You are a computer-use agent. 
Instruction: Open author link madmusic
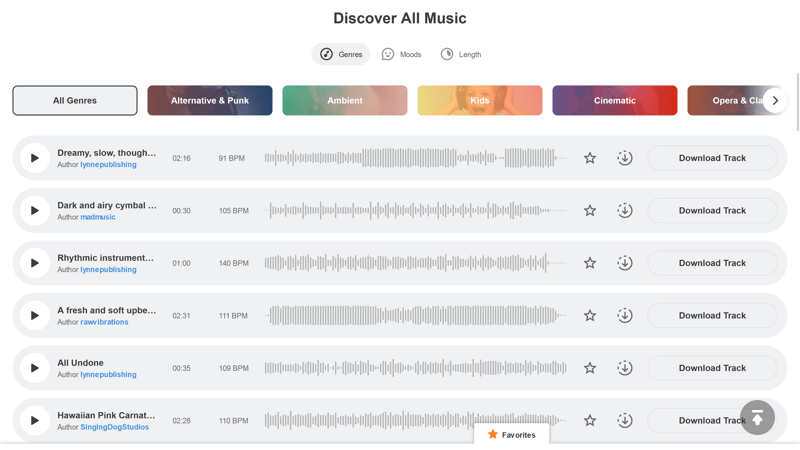(98, 217)
